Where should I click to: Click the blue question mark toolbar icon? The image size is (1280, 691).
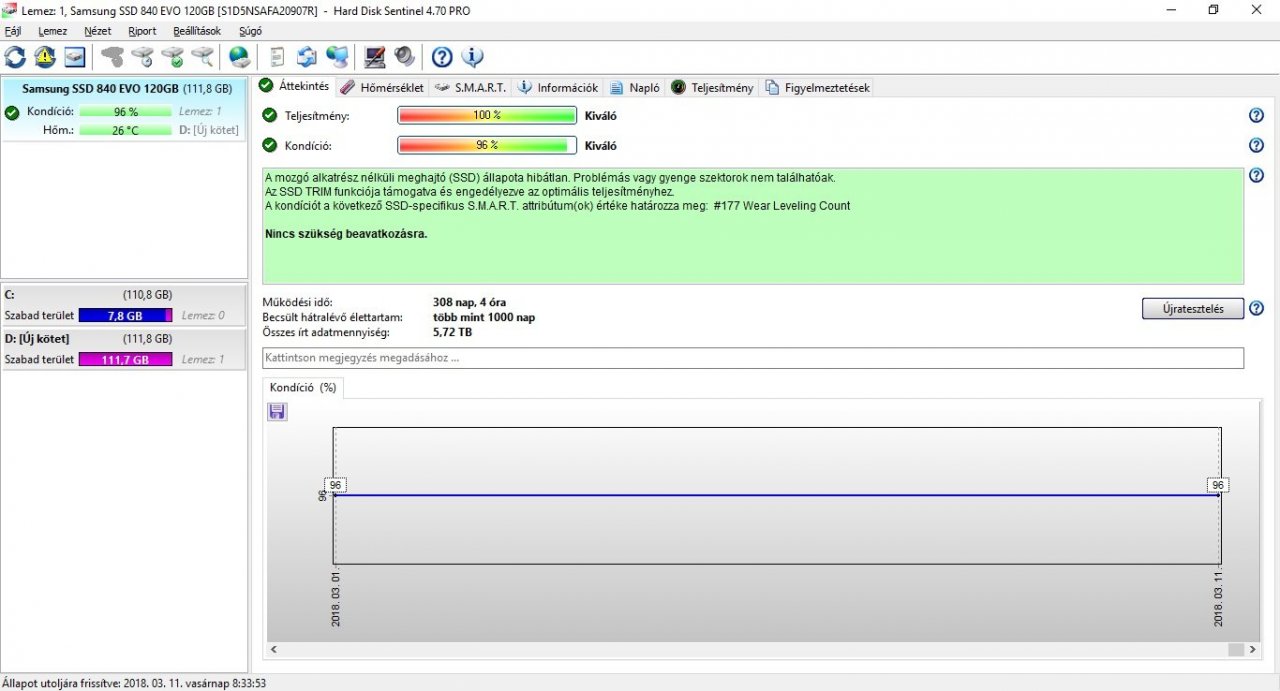[x=442, y=56]
